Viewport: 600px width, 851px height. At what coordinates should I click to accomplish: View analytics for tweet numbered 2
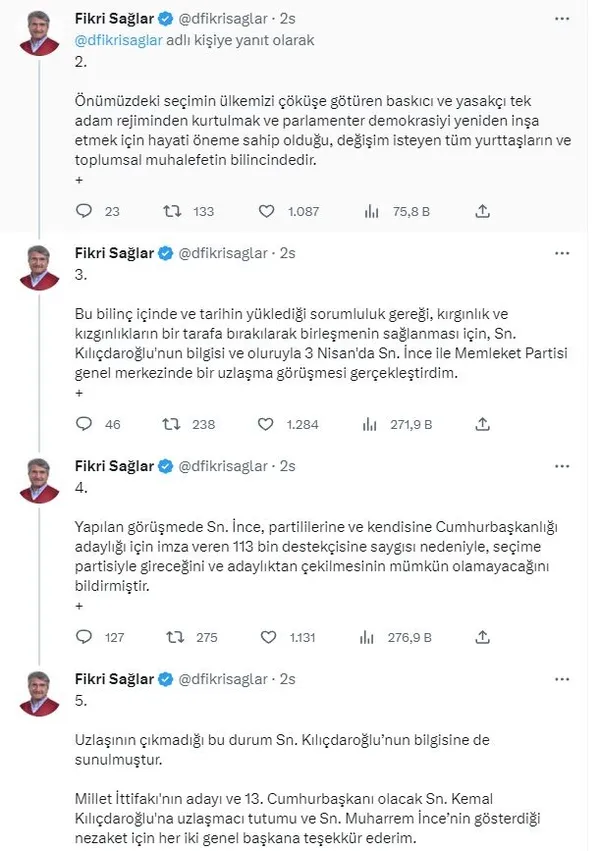coord(371,211)
